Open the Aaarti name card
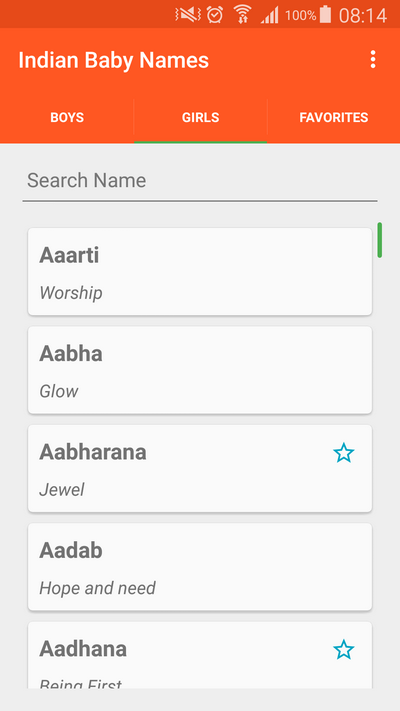This screenshot has width=400, height=711. tap(200, 271)
